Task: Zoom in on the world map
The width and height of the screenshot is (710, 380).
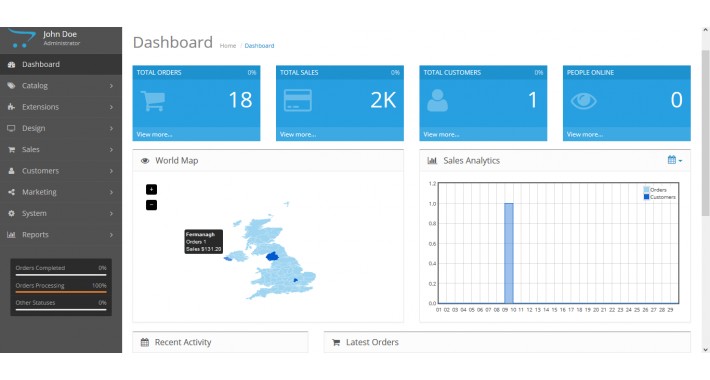Action: (x=151, y=189)
